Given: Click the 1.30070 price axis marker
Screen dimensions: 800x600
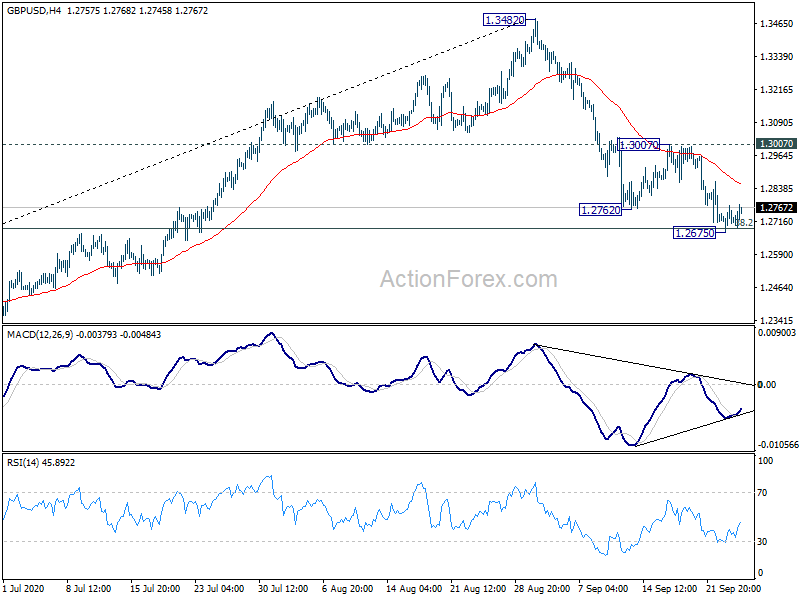Looking at the screenshot, I should (x=776, y=144).
